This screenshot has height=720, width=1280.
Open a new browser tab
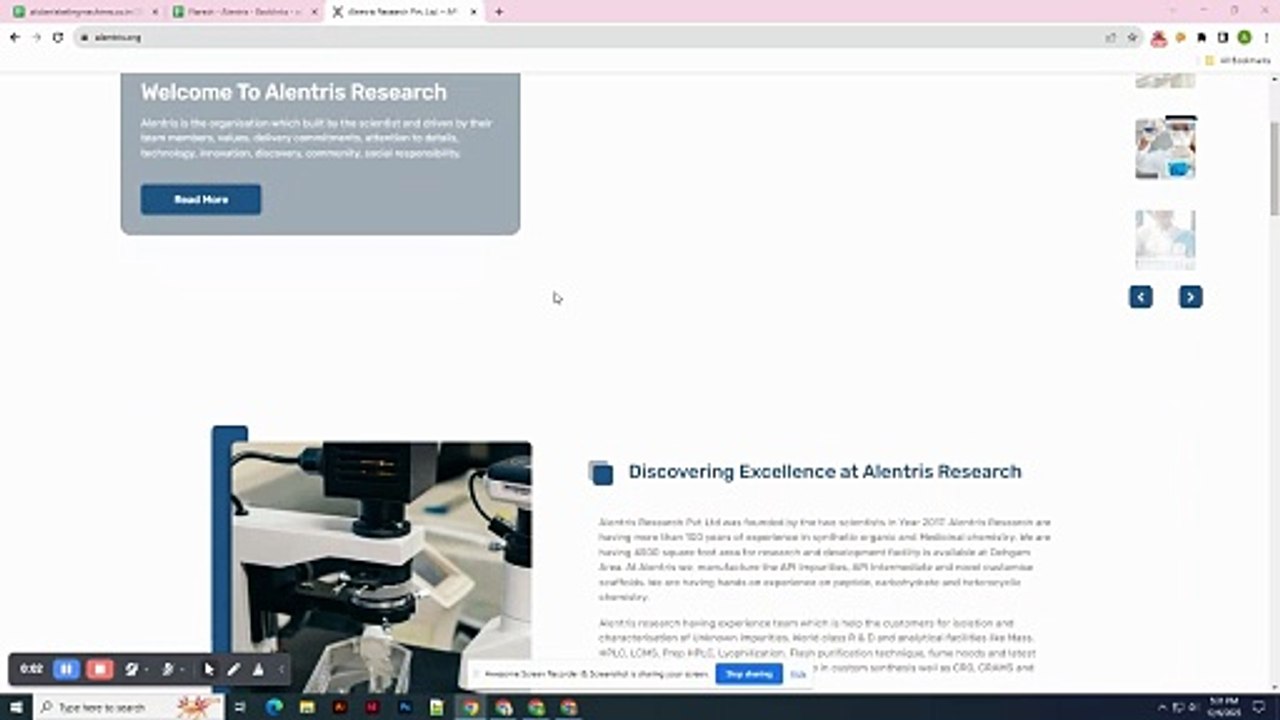click(499, 12)
